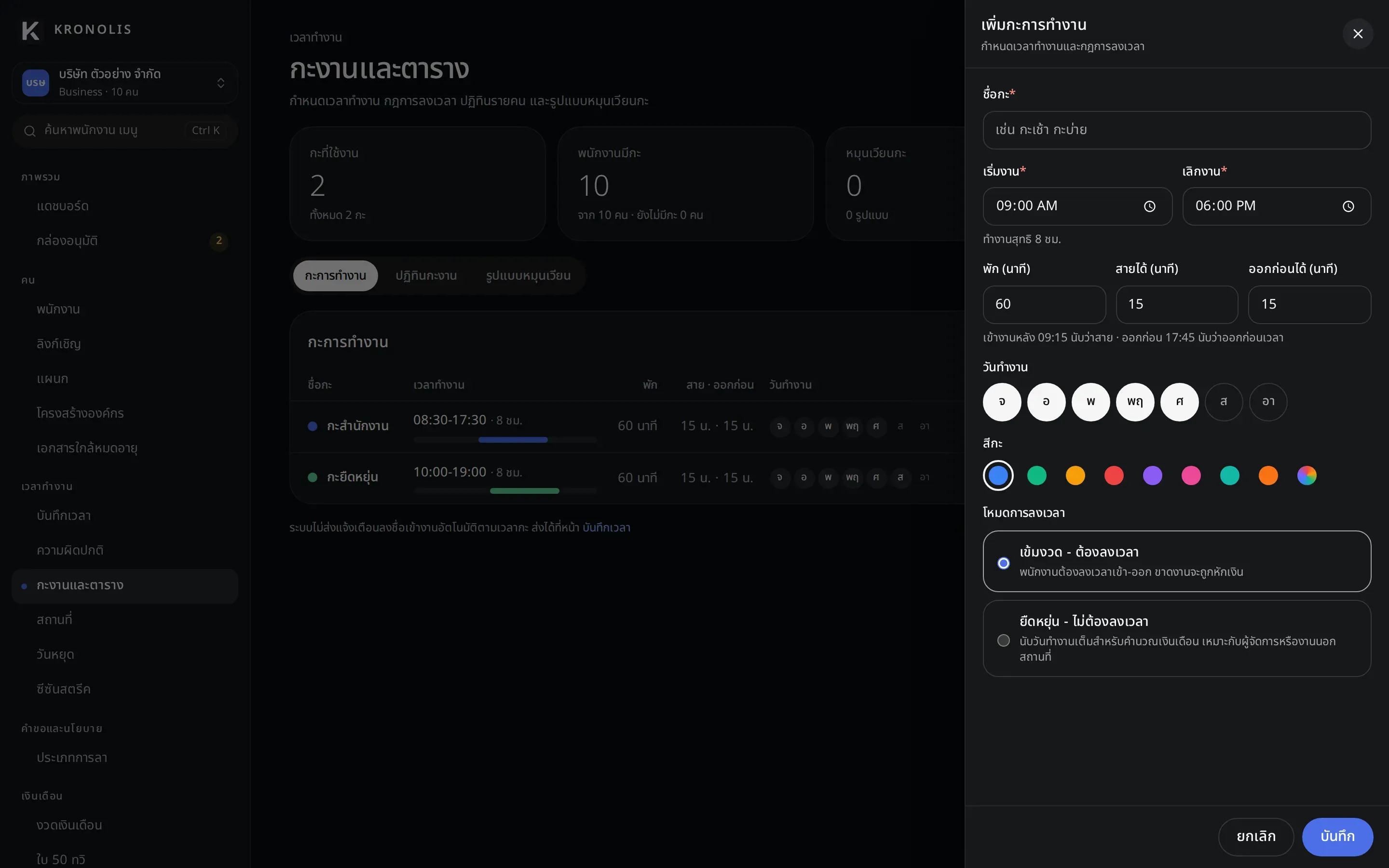Image resolution: width=1389 pixels, height=868 pixels.
Task: Click the กะสำนักงาน shift row name
Action: tap(357, 426)
